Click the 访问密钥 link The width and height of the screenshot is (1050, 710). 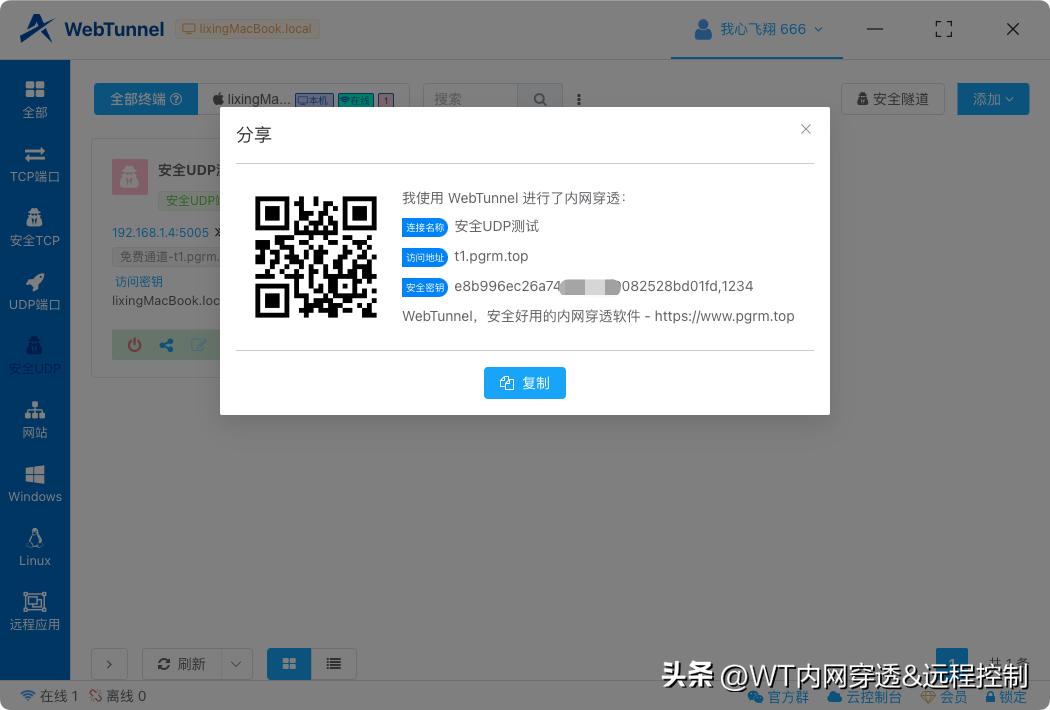[x=139, y=281]
